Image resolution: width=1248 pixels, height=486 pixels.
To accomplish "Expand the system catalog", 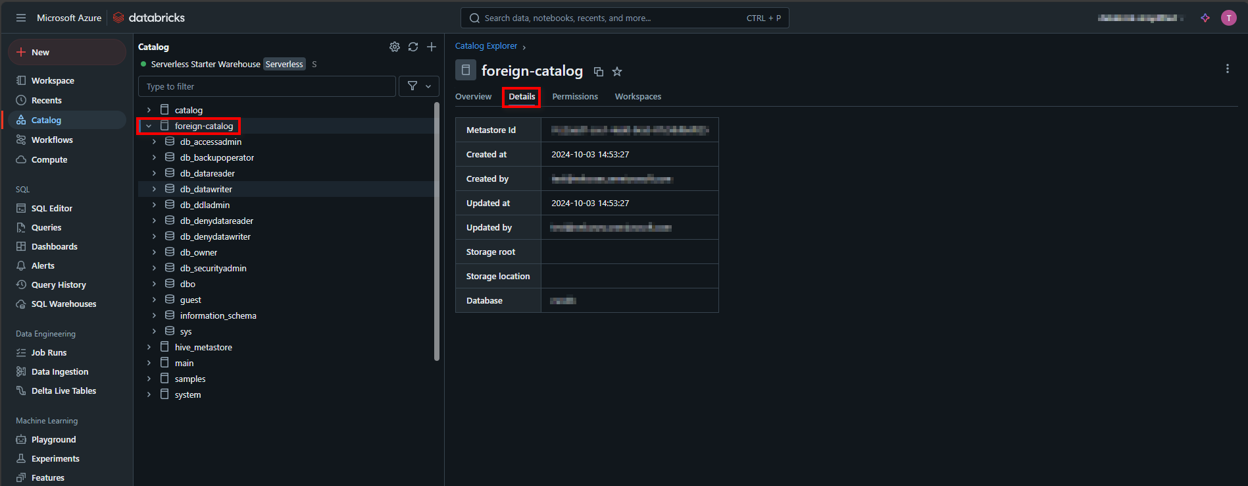I will [149, 395].
